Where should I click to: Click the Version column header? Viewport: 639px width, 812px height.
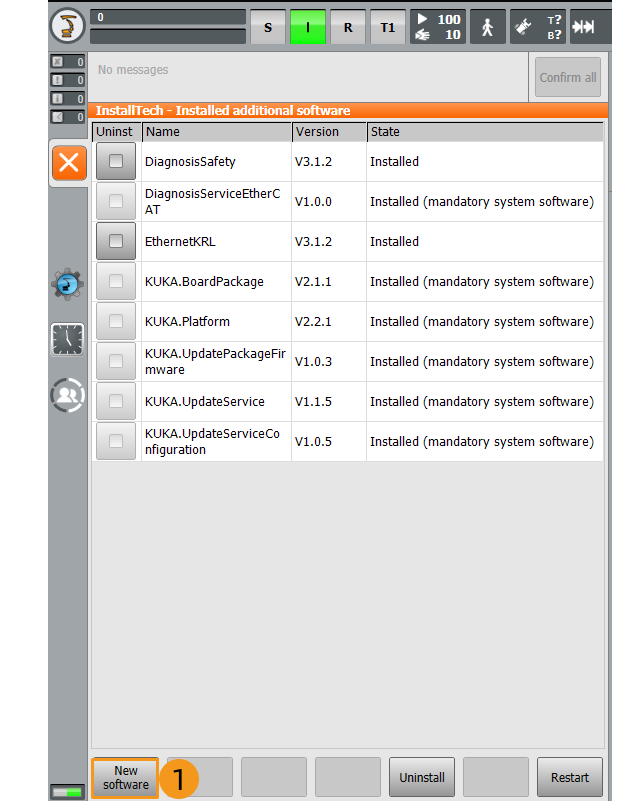[328, 132]
